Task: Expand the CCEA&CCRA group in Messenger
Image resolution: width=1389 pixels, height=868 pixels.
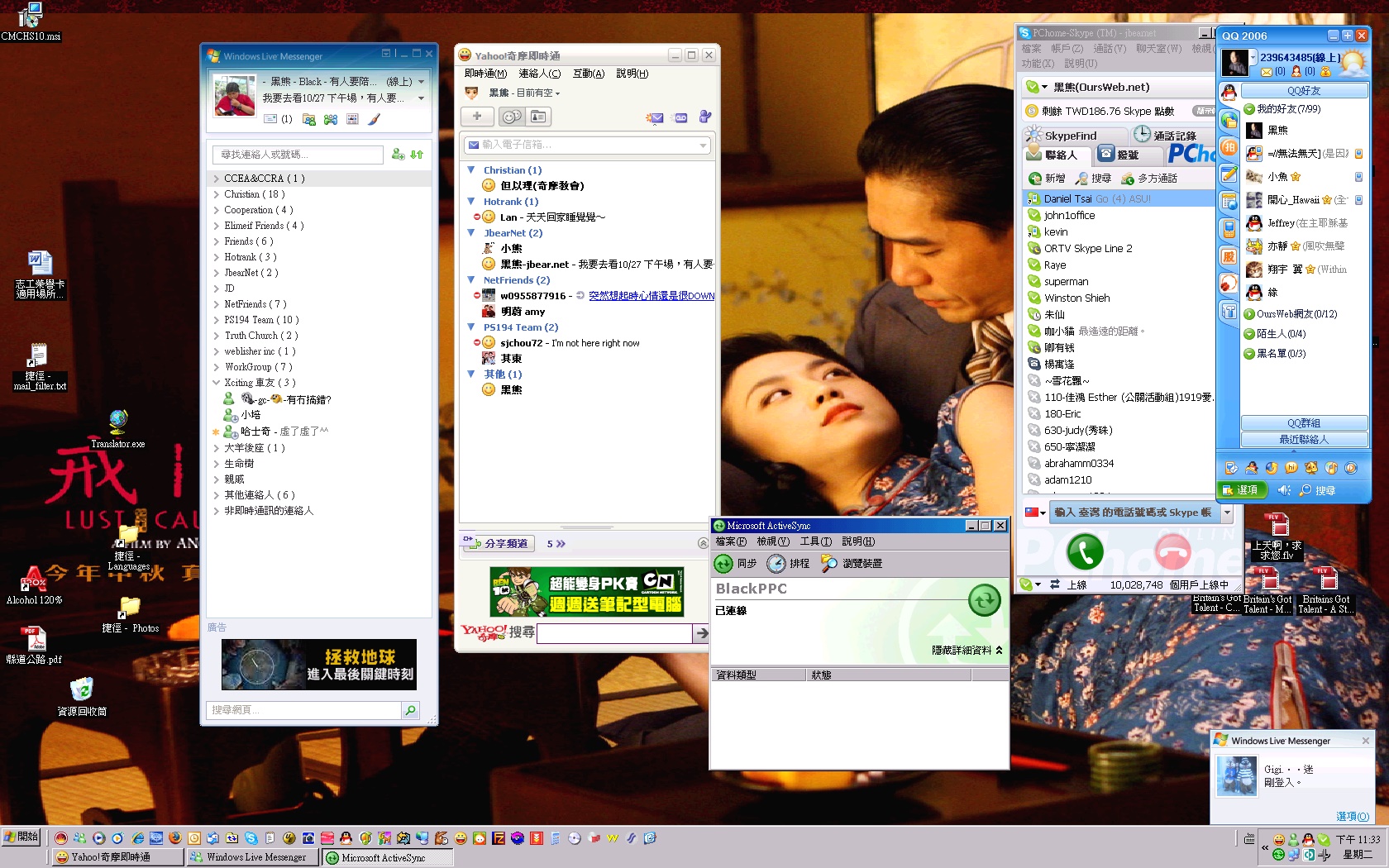Action: [x=217, y=179]
